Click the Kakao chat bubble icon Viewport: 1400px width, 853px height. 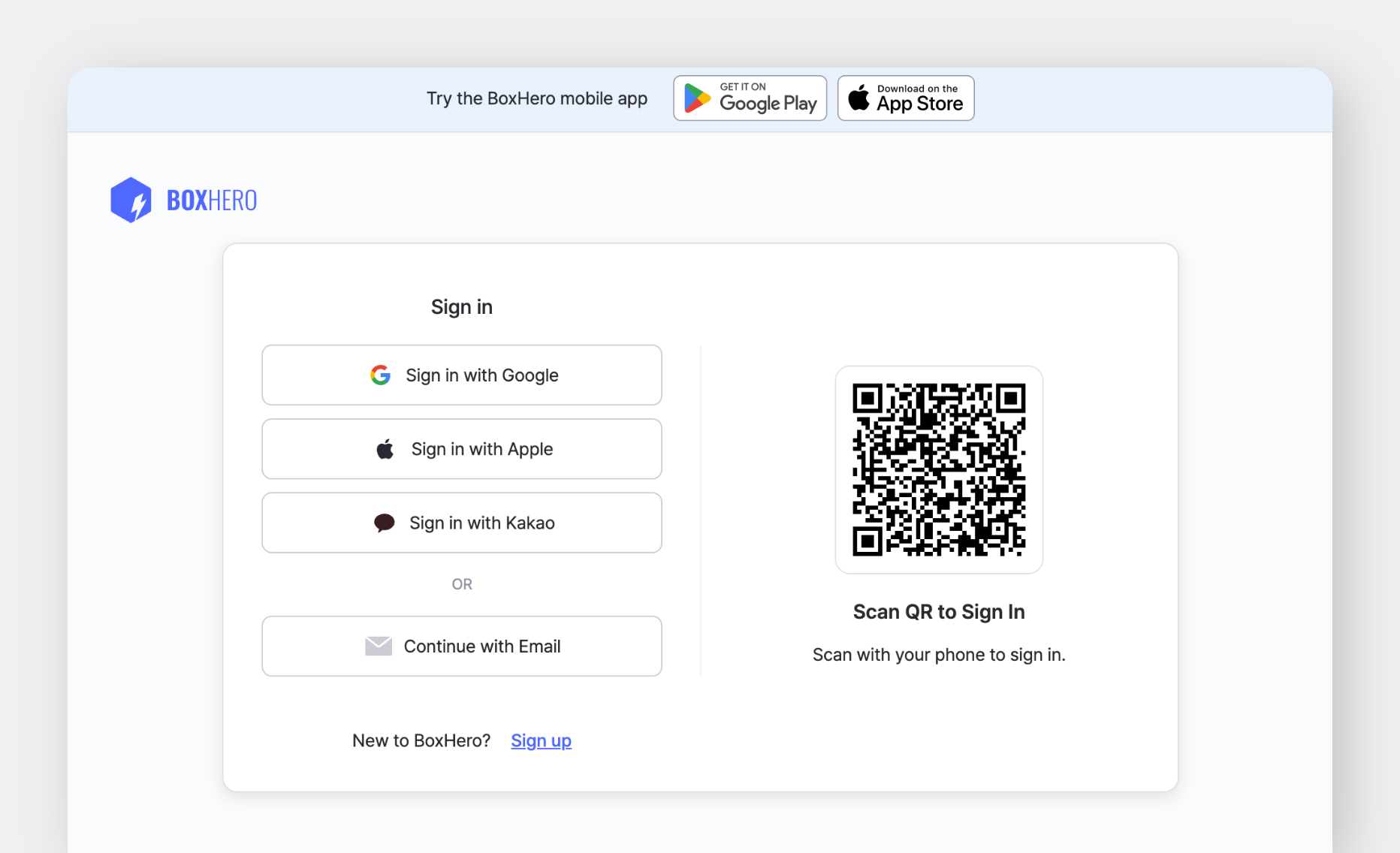pyautogui.click(x=384, y=523)
